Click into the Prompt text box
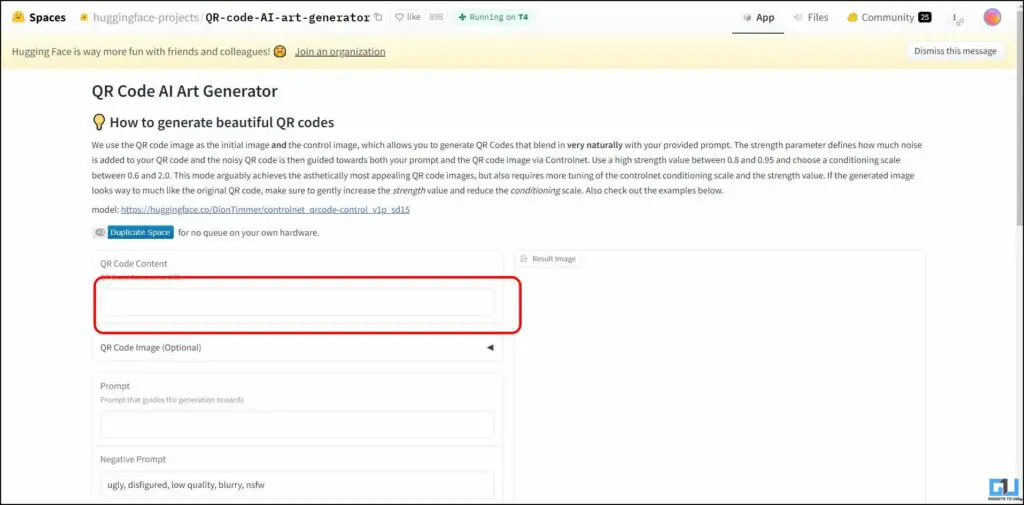Image resolution: width=1024 pixels, height=505 pixels. tap(297, 425)
